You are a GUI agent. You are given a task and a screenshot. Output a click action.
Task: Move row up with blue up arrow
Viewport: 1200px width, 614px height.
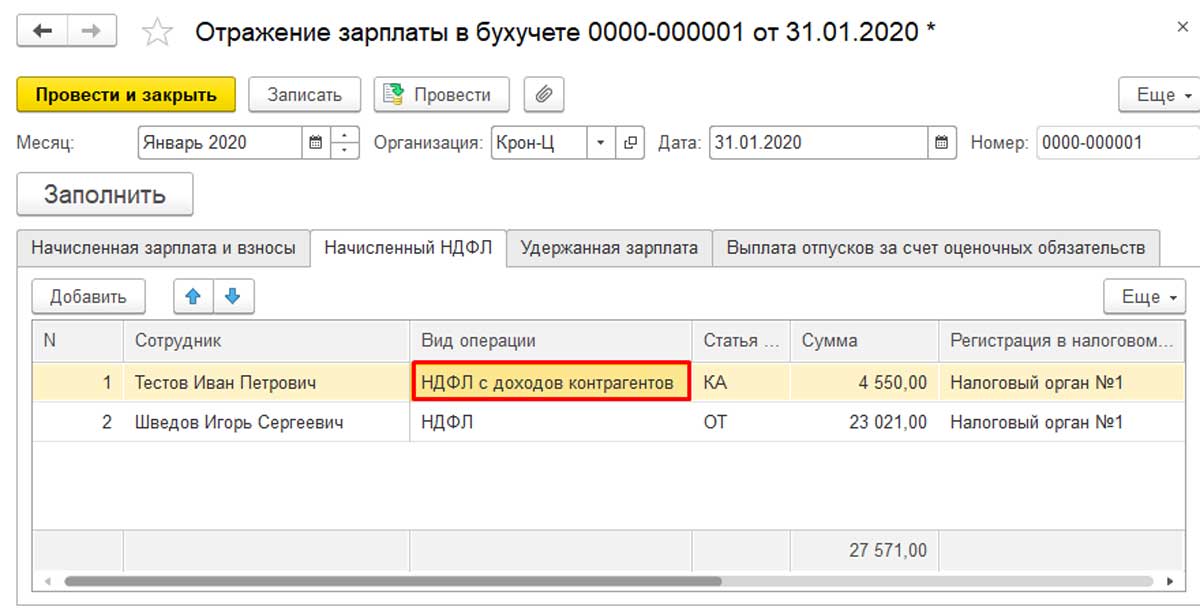[194, 296]
